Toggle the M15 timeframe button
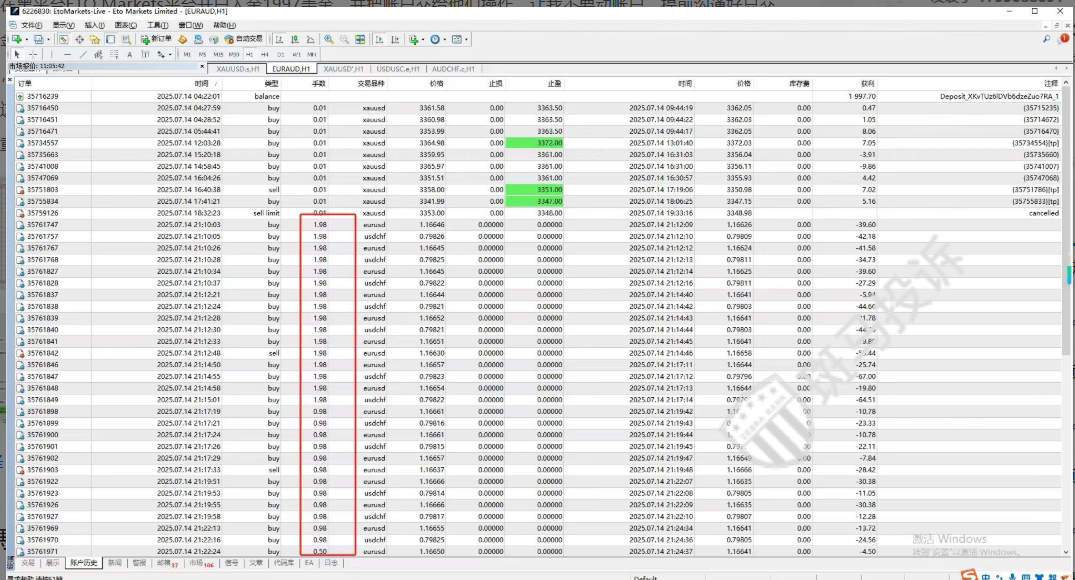1075x580 pixels. pos(217,54)
